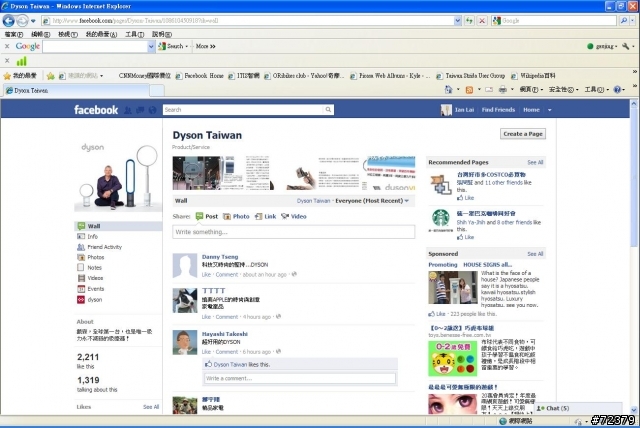Open Notes in the left sidebar

pyautogui.click(x=94, y=268)
